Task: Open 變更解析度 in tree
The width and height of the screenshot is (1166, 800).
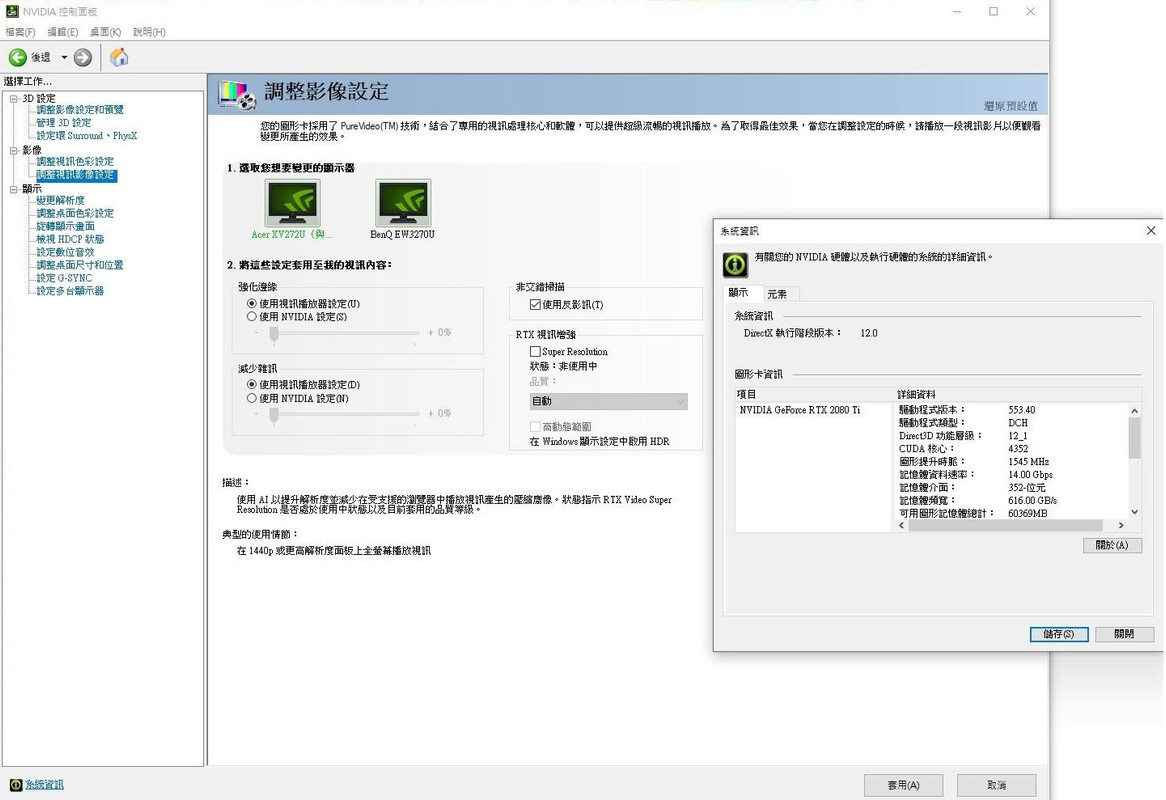Action: click(x=60, y=200)
